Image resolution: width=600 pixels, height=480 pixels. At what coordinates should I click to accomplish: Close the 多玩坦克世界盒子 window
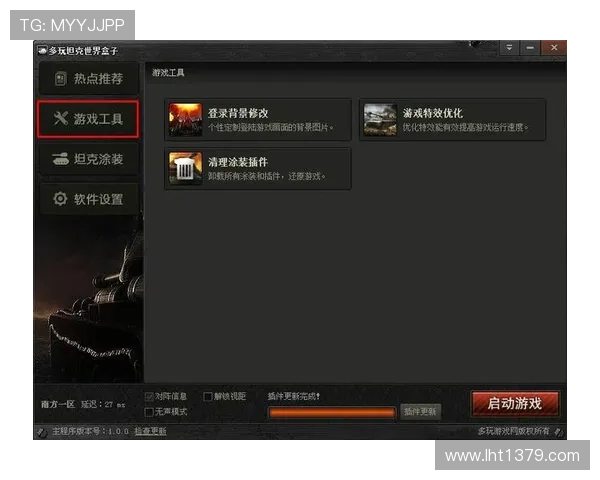coord(554,48)
